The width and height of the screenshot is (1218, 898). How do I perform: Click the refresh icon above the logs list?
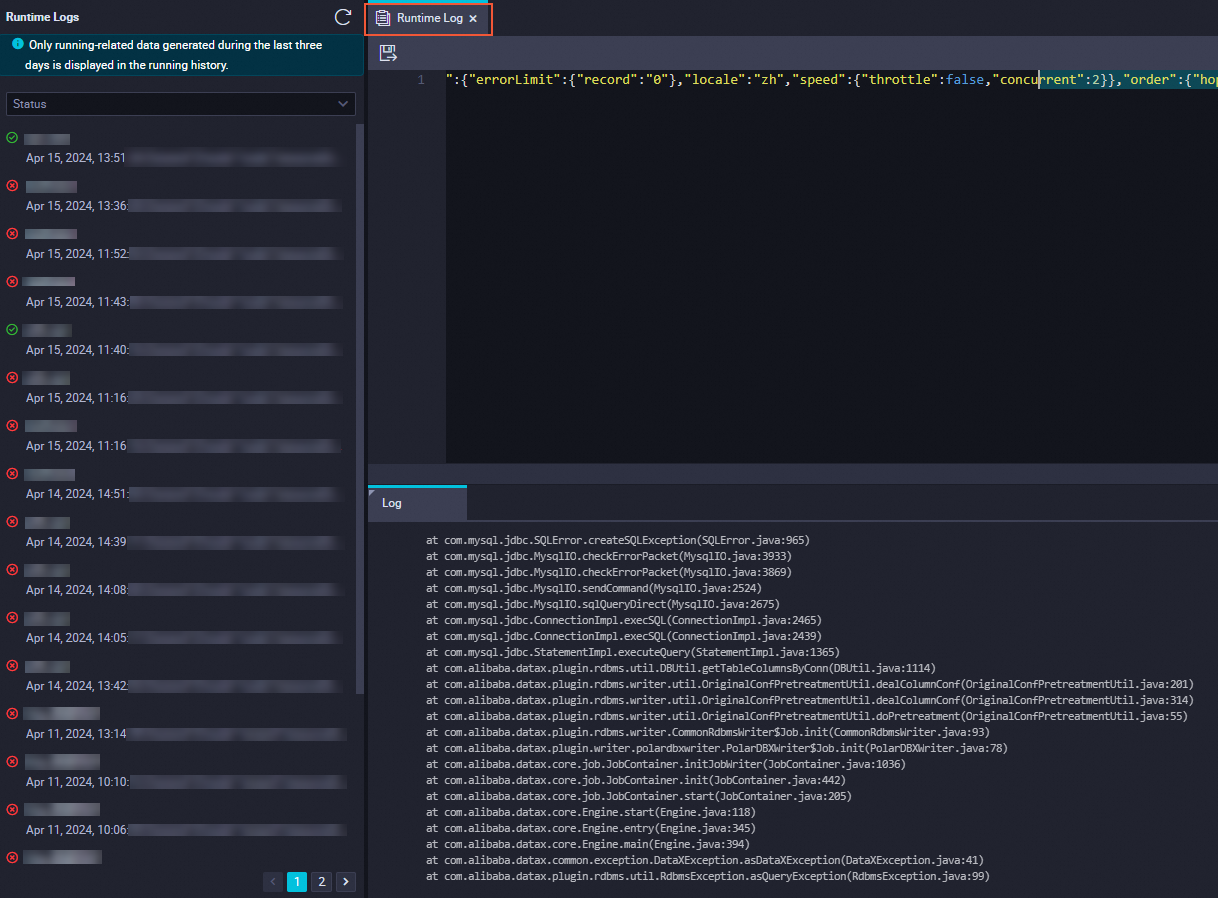point(342,17)
